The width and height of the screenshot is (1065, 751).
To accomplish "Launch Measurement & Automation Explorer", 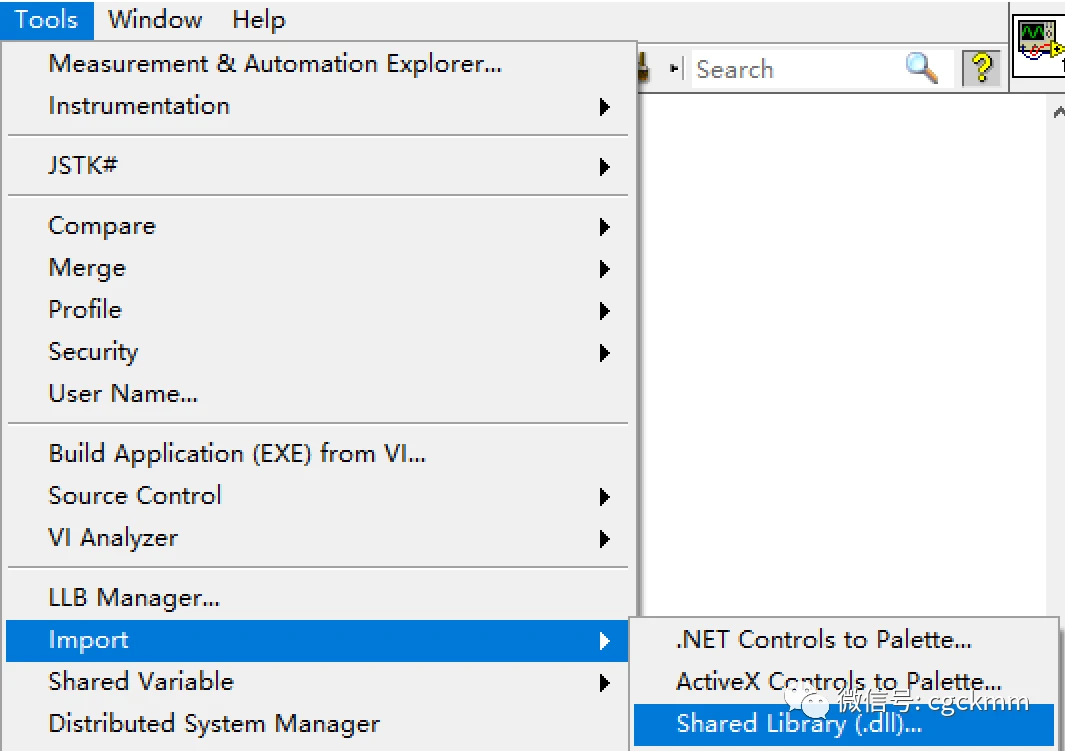I will click(x=275, y=64).
